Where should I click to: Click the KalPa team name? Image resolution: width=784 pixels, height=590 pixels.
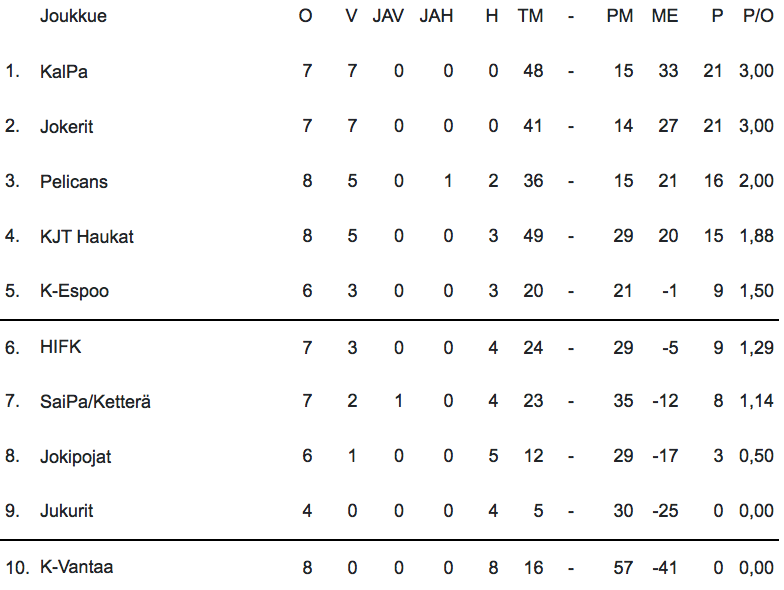(x=64, y=72)
